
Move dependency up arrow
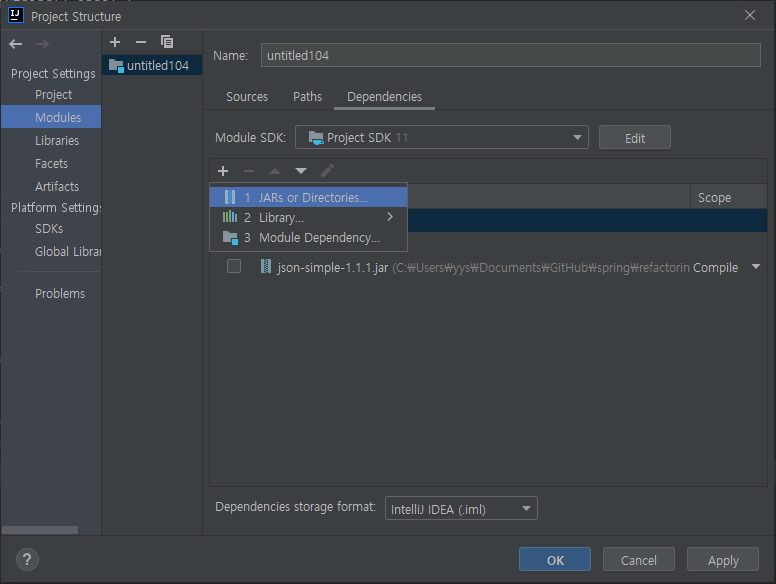pos(275,171)
